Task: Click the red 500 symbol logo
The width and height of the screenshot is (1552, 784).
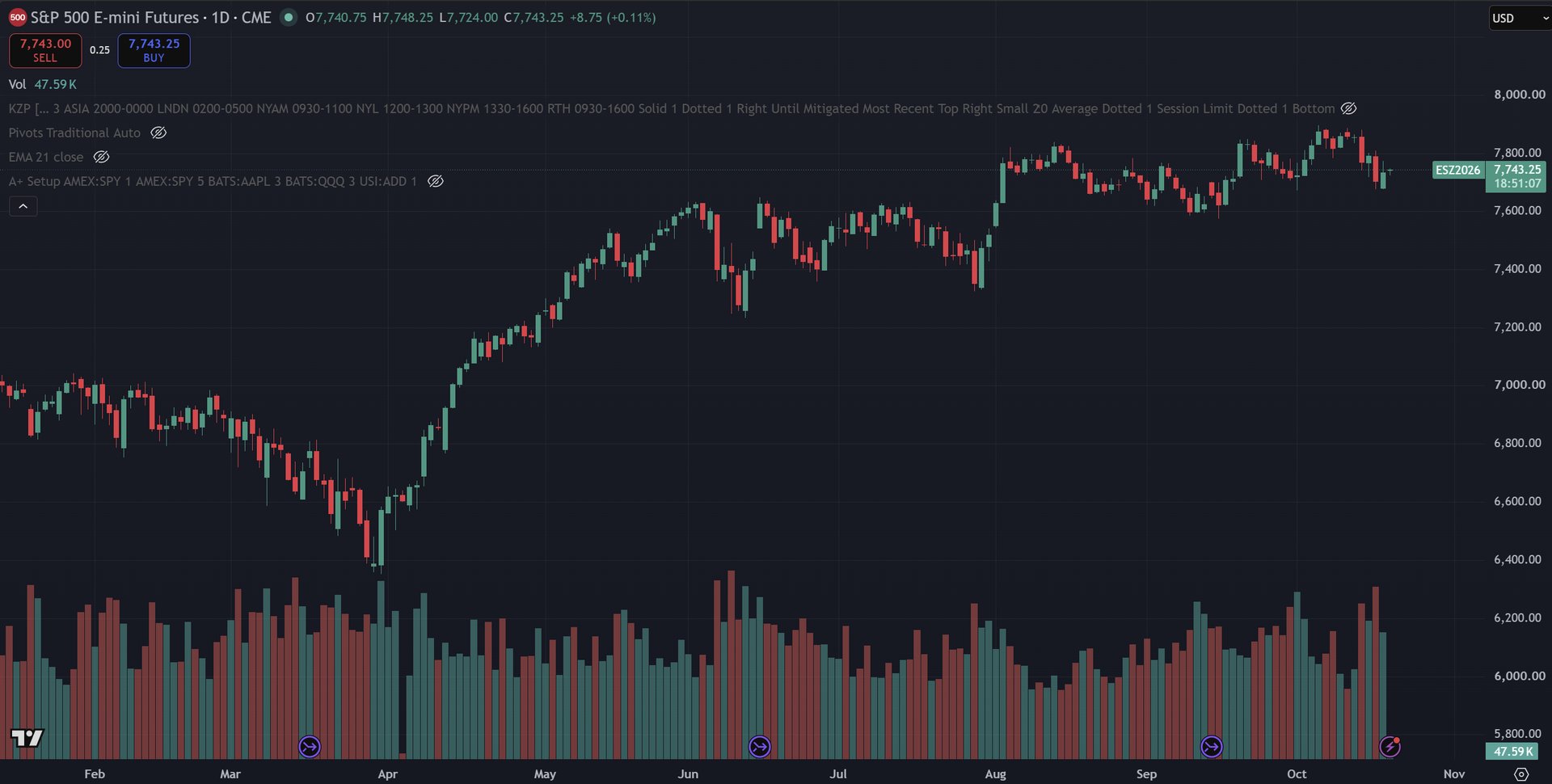Action: coord(17,18)
